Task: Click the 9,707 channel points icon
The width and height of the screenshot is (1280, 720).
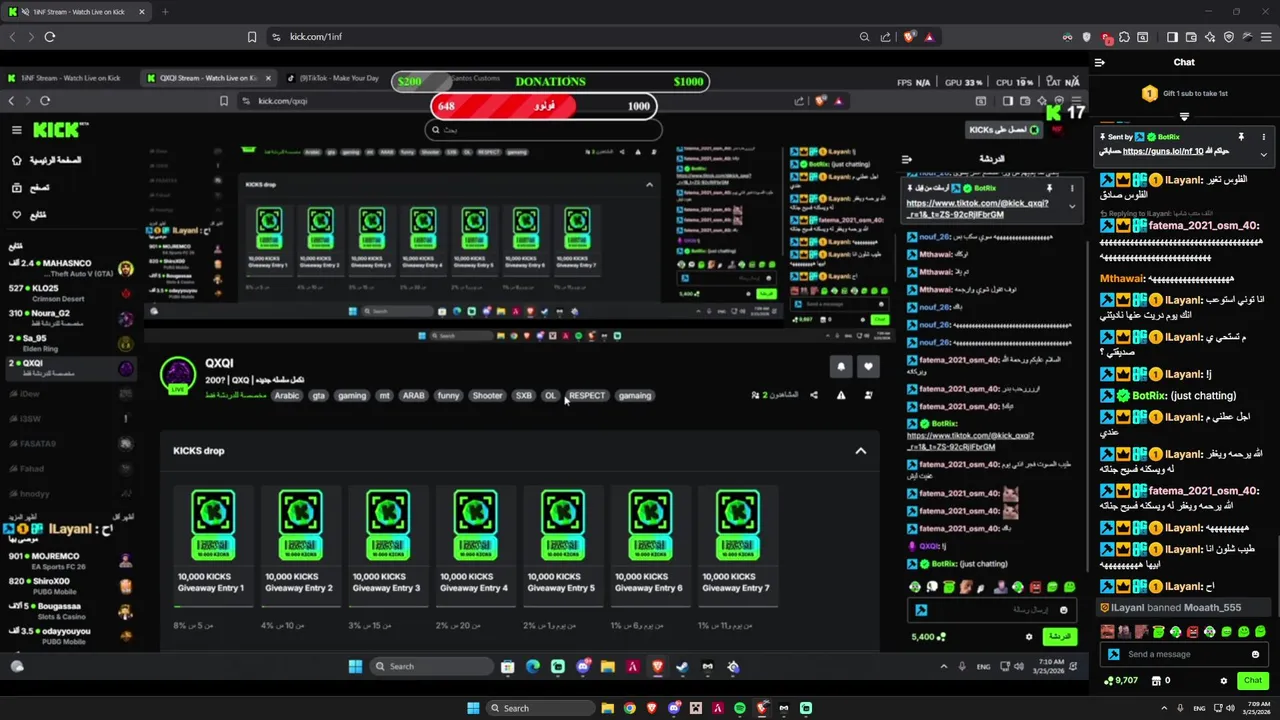Action: tap(1108, 681)
